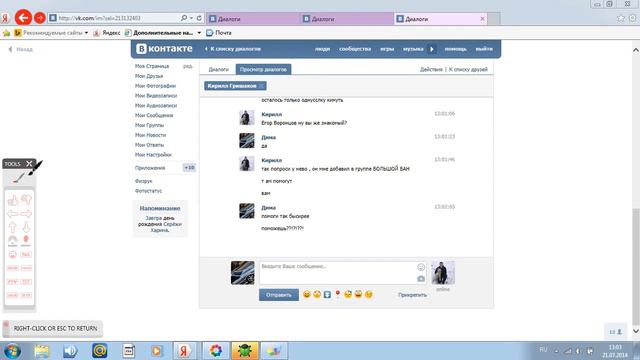Open the emoji picker smiley in message box
This screenshot has height=360, width=640.
click(421, 267)
